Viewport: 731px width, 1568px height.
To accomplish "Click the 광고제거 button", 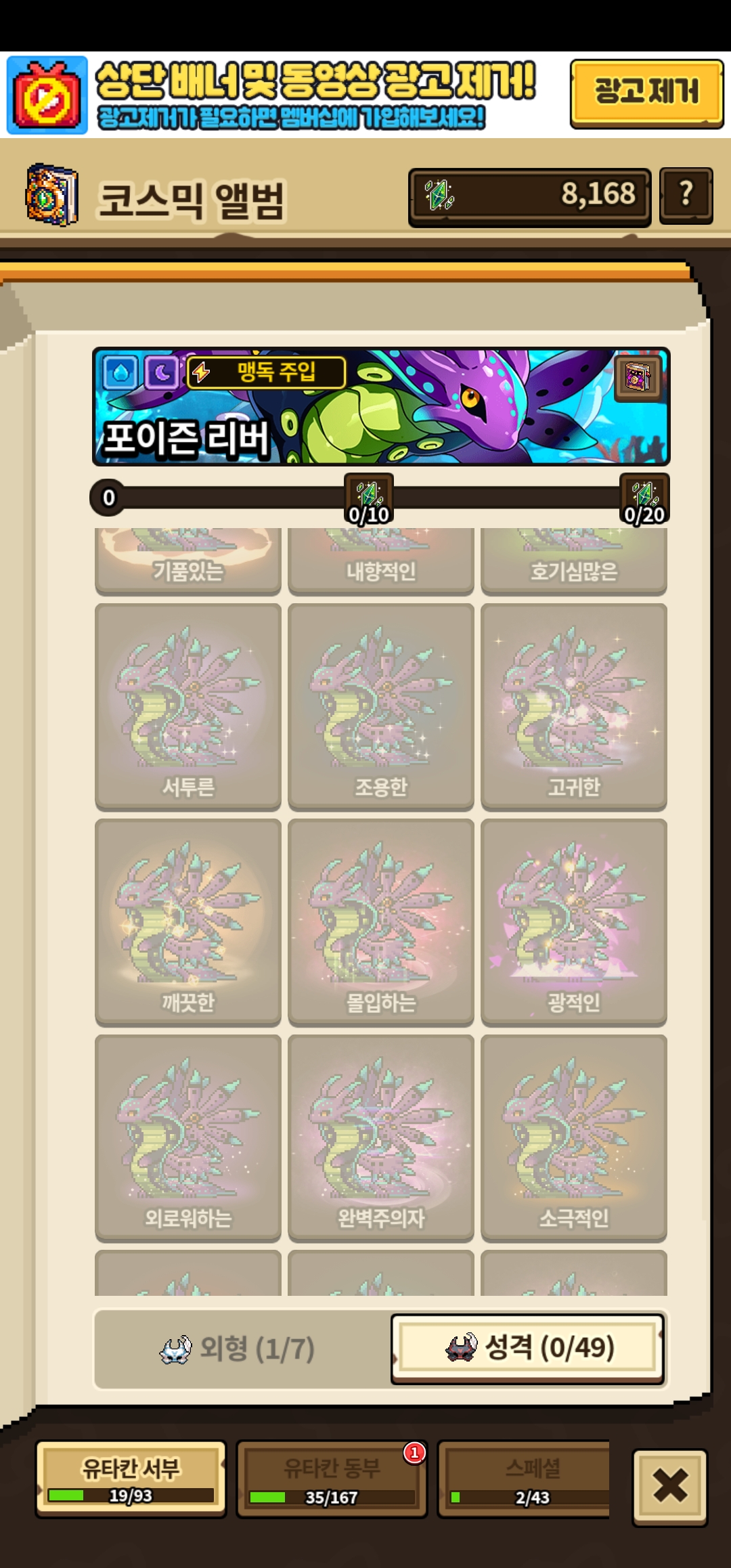I will [646, 94].
